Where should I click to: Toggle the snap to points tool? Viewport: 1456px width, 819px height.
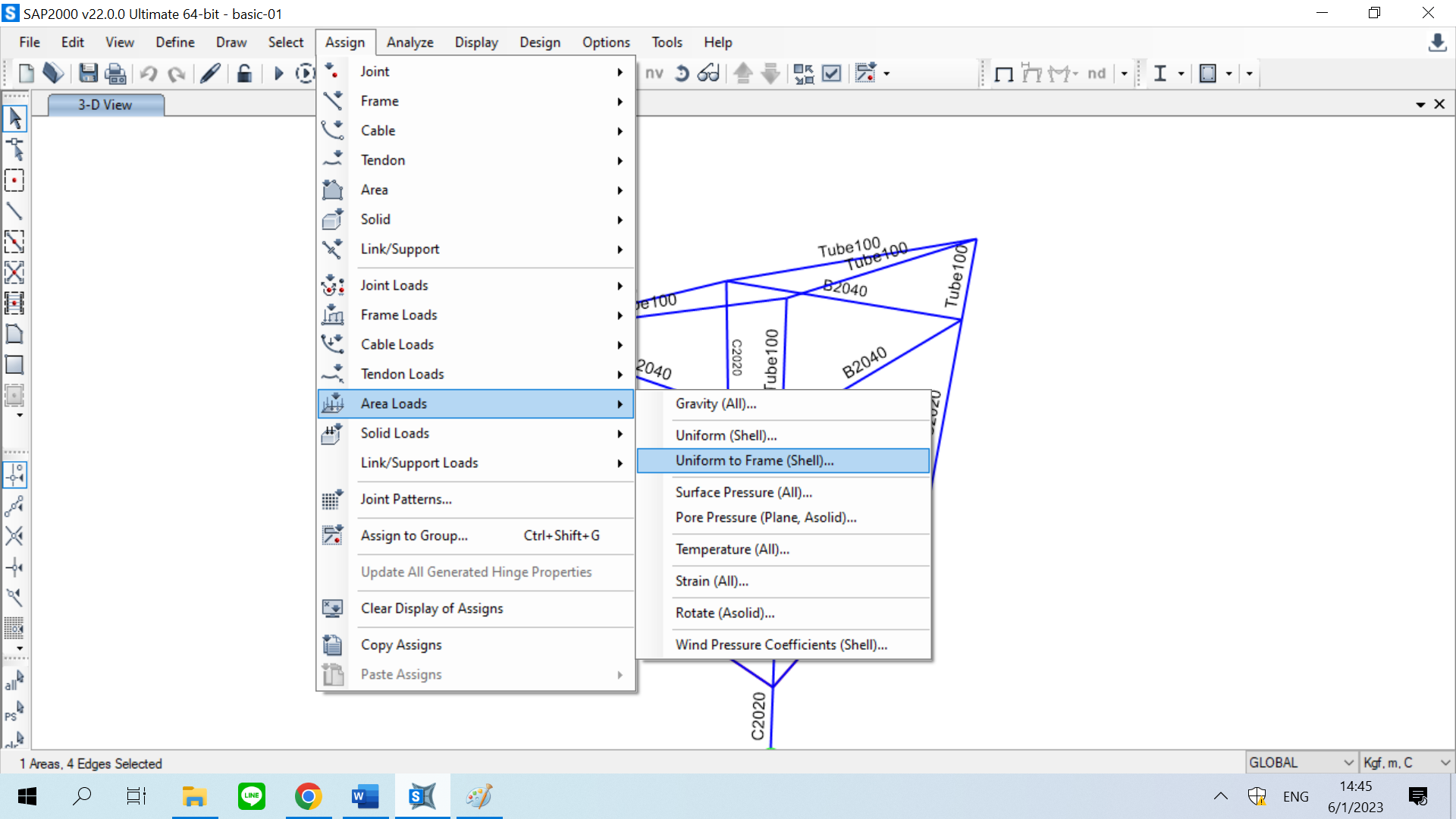click(14, 475)
